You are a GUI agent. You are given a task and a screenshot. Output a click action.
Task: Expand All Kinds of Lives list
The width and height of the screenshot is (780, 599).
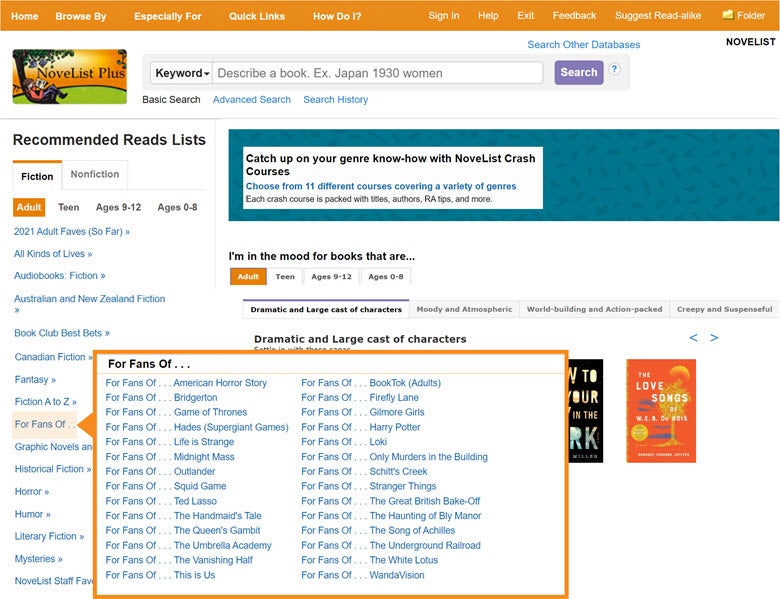pos(53,254)
